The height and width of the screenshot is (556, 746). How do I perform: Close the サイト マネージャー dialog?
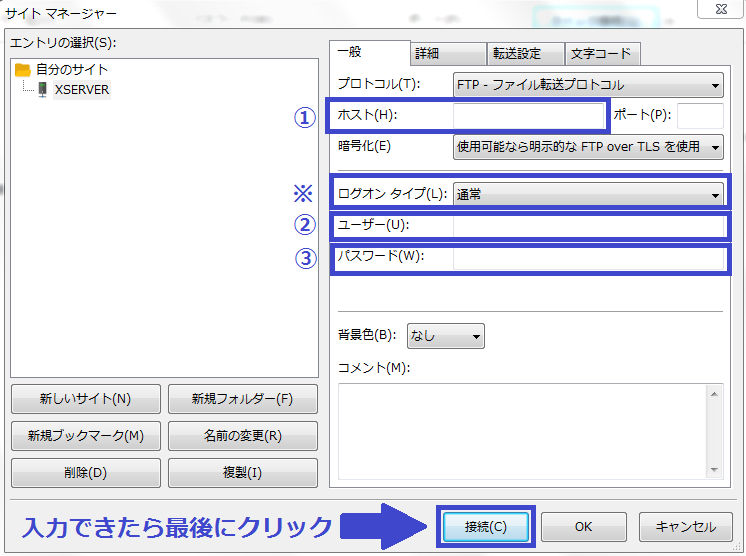point(719,12)
